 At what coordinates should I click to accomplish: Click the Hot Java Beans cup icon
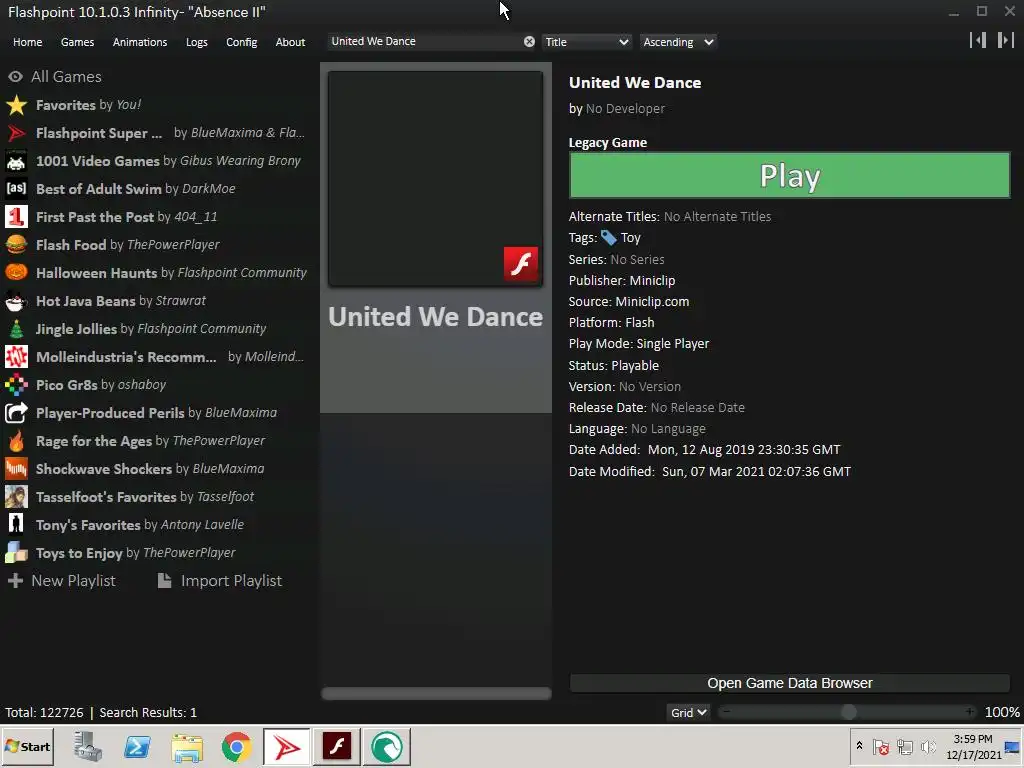tap(16, 300)
